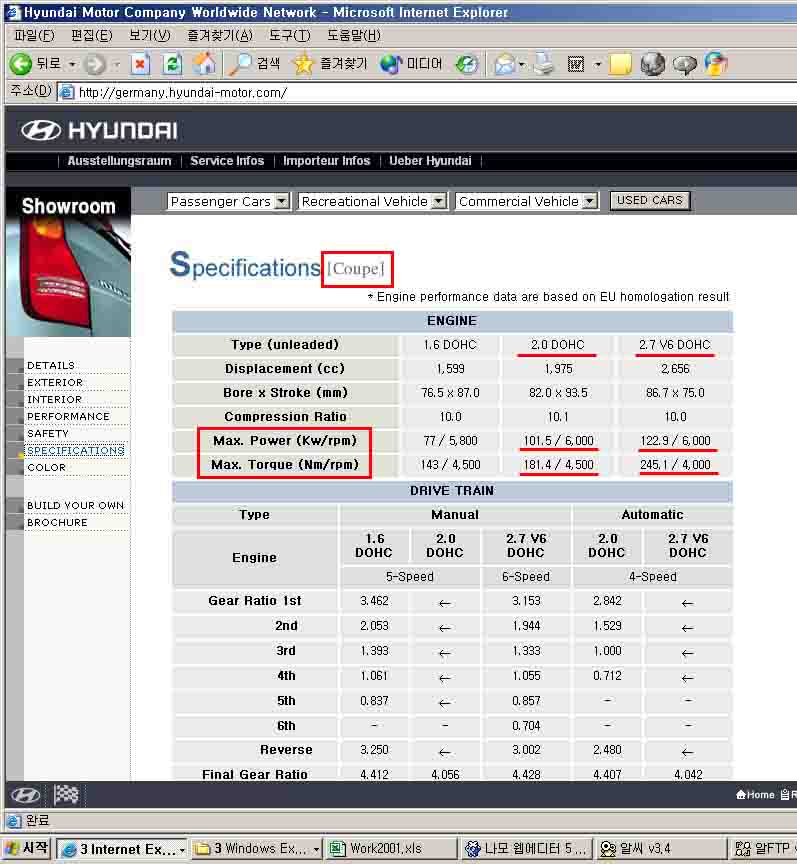The image size is (797, 864).
Task: Select EXTERIOR in the sidebar
Action: click(x=55, y=382)
